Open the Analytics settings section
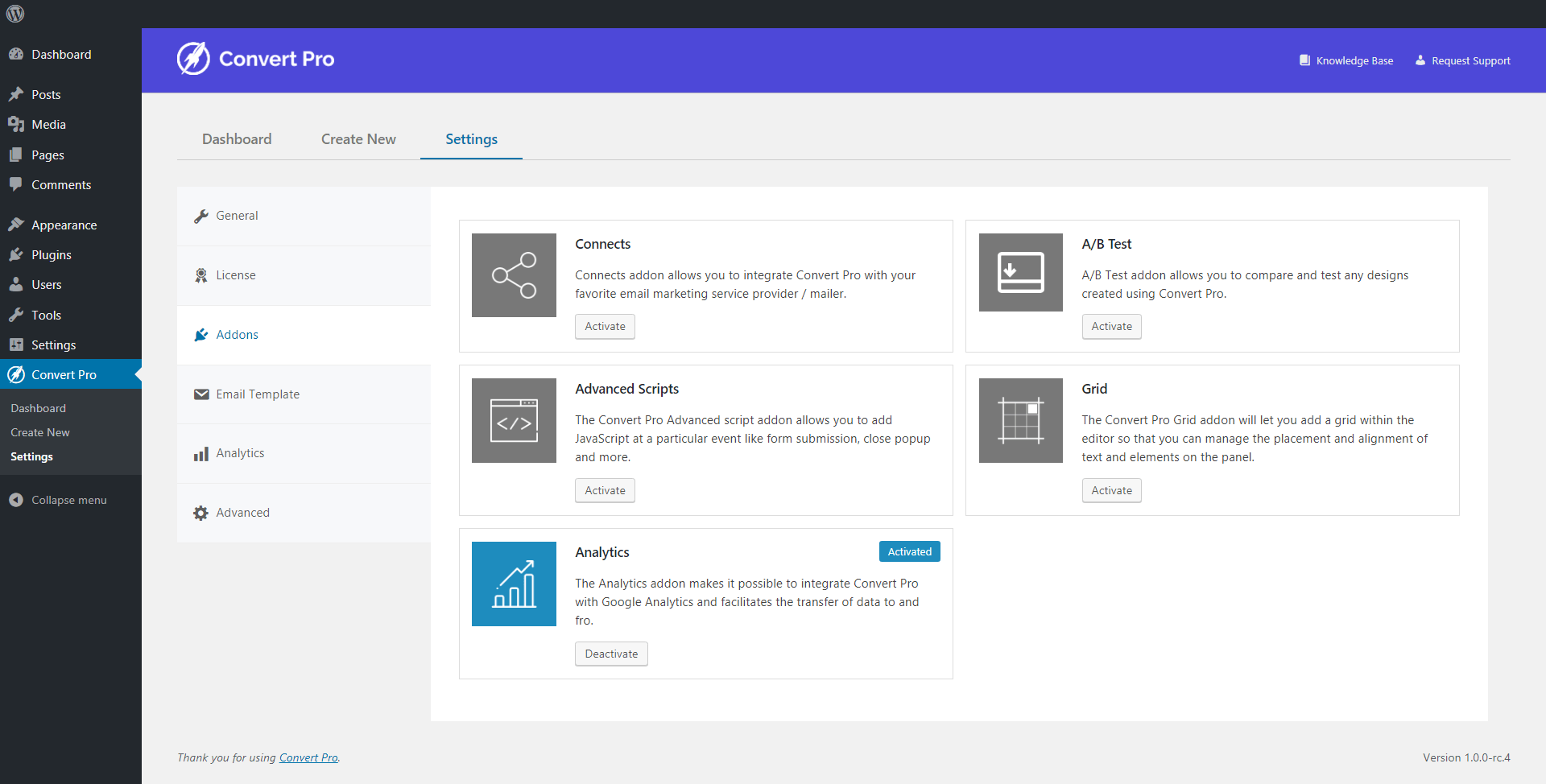Image resolution: width=1546 pixels, height=784 pixels. (x=304, y=453)
